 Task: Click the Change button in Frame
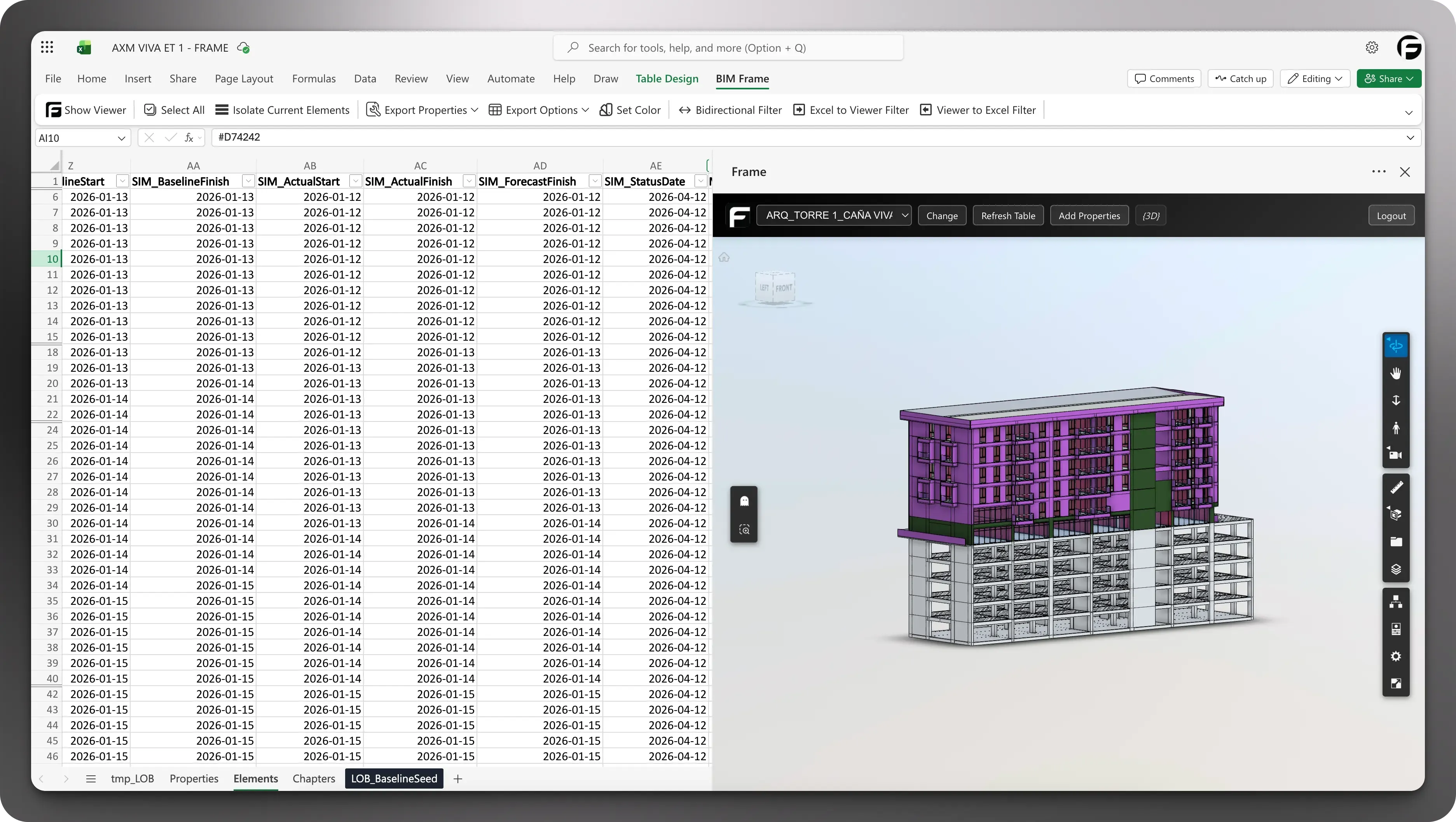tap(942, 215)
